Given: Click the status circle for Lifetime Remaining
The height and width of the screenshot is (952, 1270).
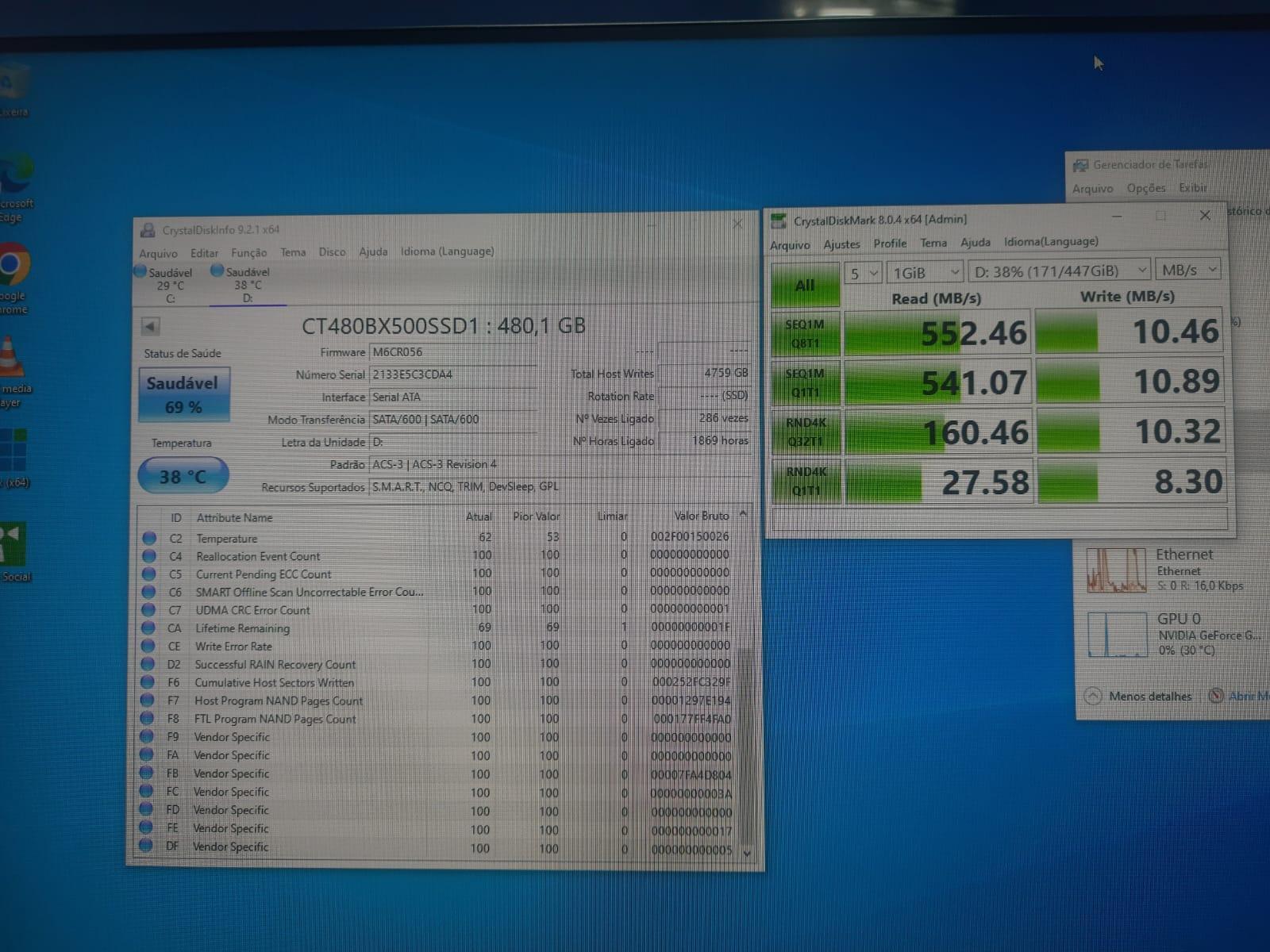Looking at the screenshot, I should [148, 628].
